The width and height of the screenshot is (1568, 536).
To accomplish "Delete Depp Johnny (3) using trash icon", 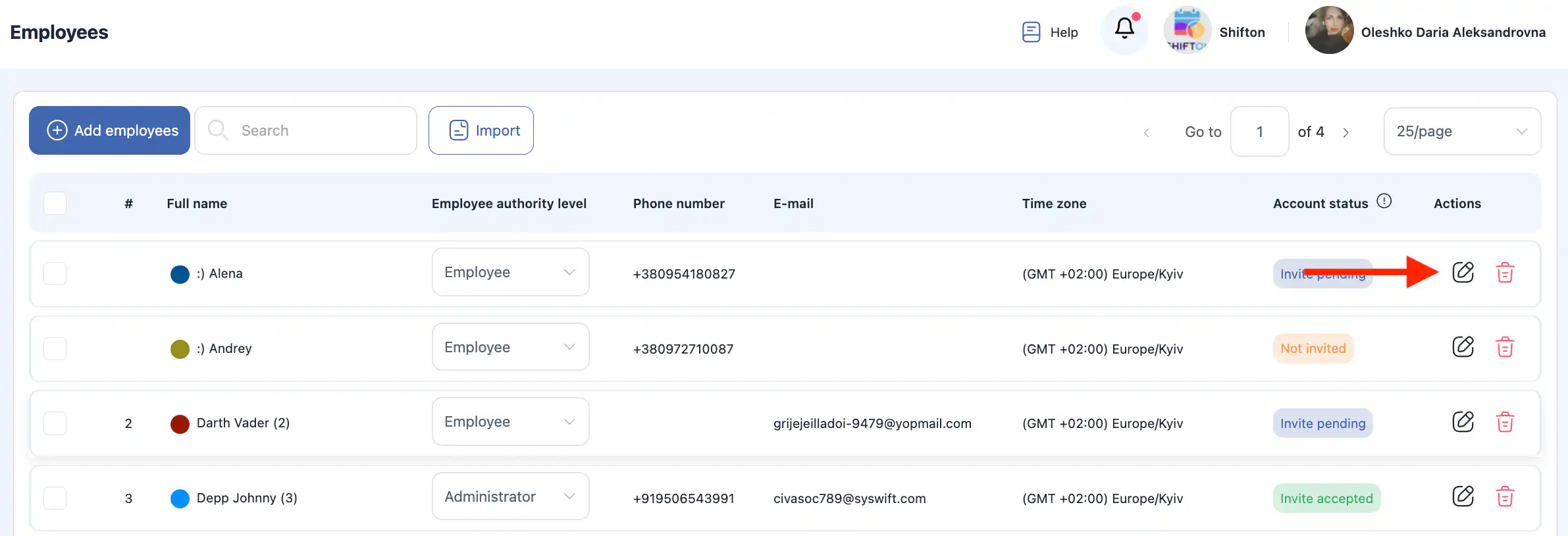I will [1505, 497].
